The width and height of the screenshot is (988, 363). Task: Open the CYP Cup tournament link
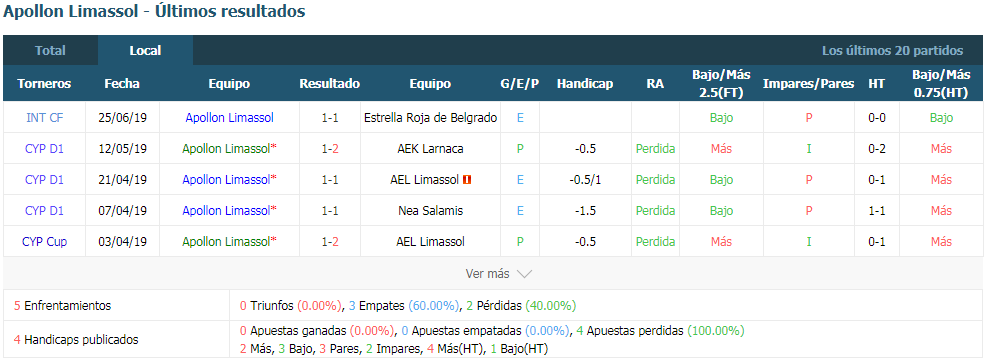(45, 241)
